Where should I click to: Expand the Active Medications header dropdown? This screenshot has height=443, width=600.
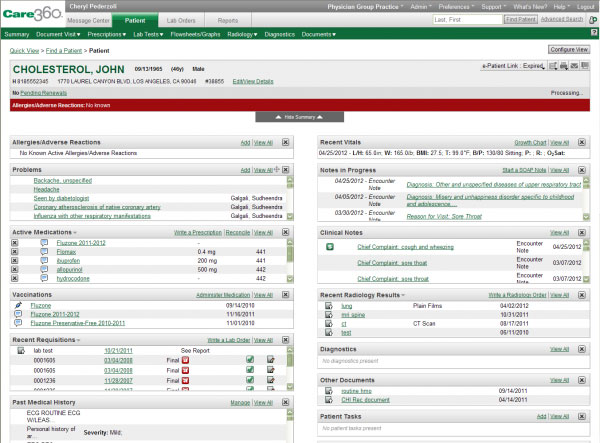coord(75,233)
